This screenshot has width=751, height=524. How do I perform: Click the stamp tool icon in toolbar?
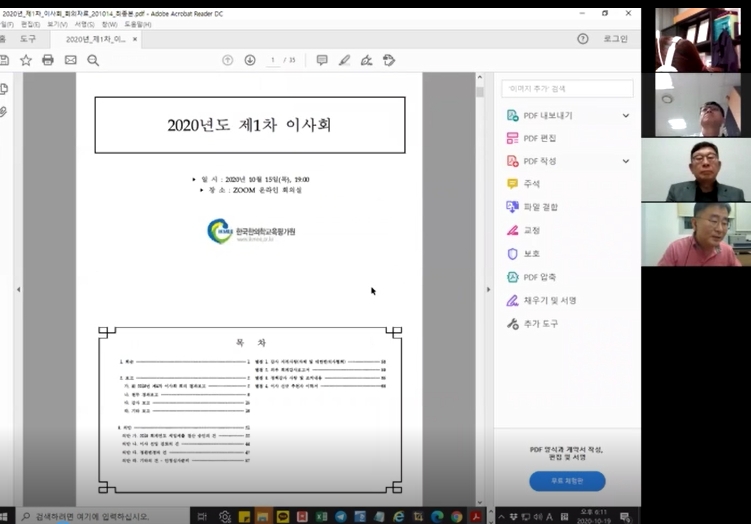point(389,60)
